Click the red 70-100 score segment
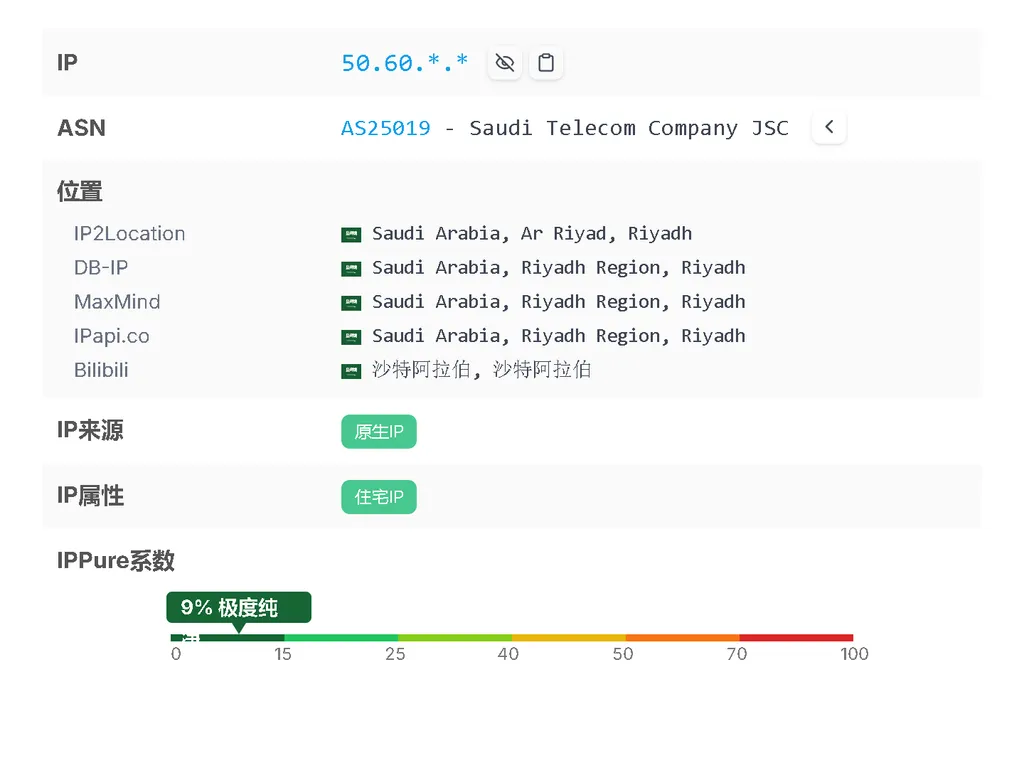This screenshot has height=758, width=1024. point(796,637)
